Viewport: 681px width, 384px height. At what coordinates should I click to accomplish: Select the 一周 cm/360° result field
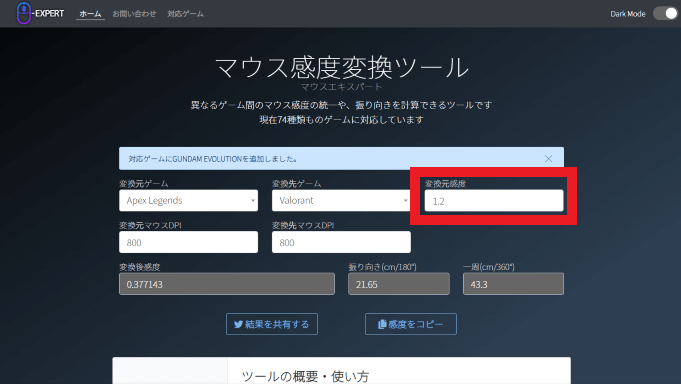pyautogui.click(x=513, y=284)
